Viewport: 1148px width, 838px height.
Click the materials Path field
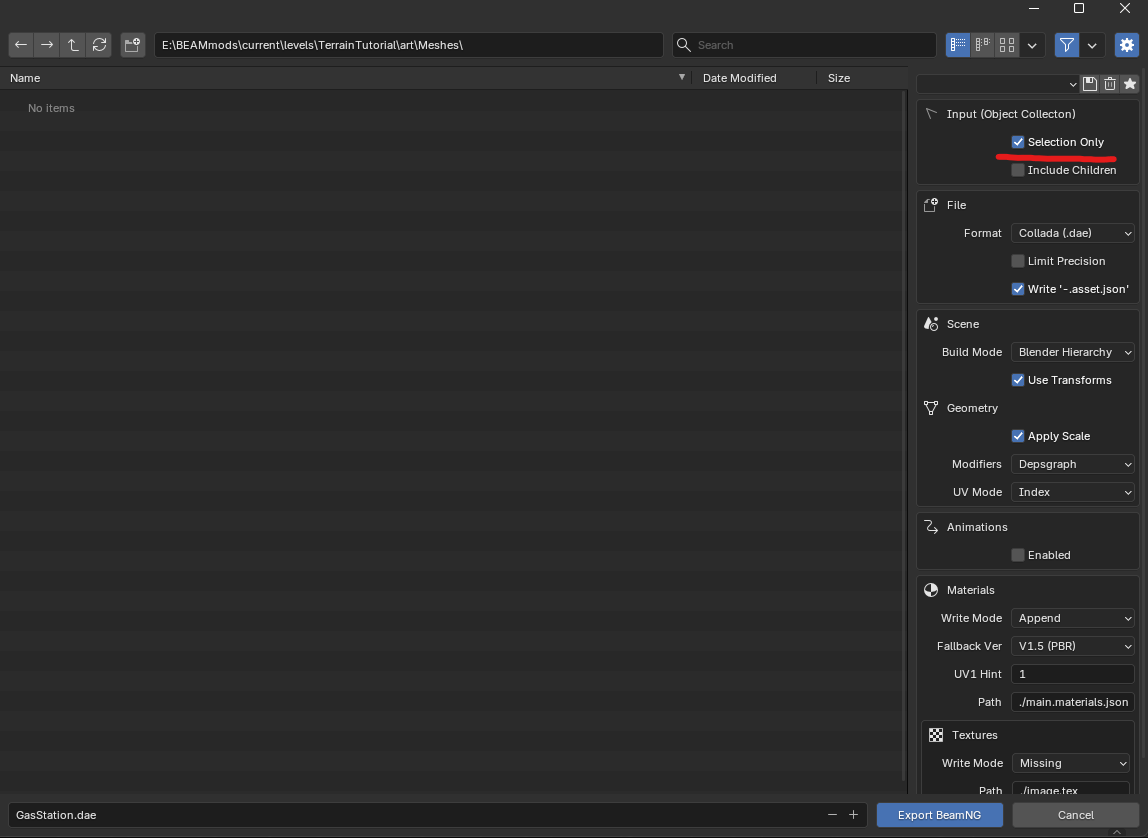tap(1073, 702)
